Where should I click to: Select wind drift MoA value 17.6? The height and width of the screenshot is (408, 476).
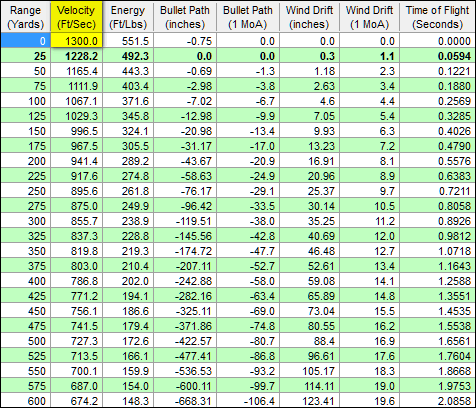coord(369,356)
